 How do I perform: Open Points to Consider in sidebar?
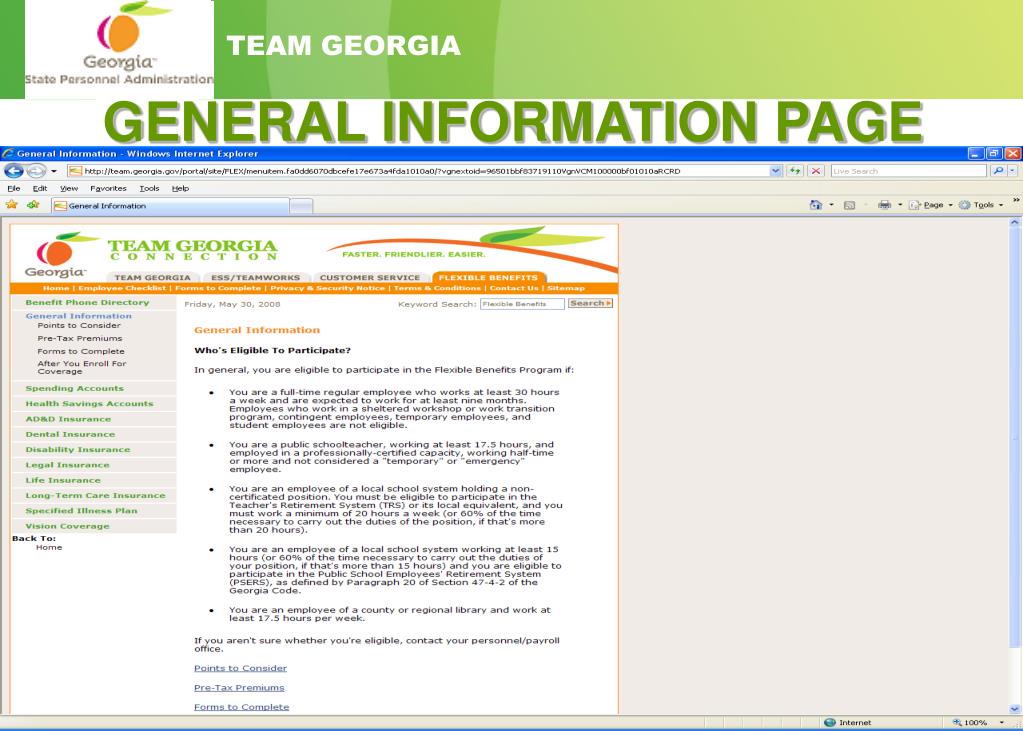point(79,325)
